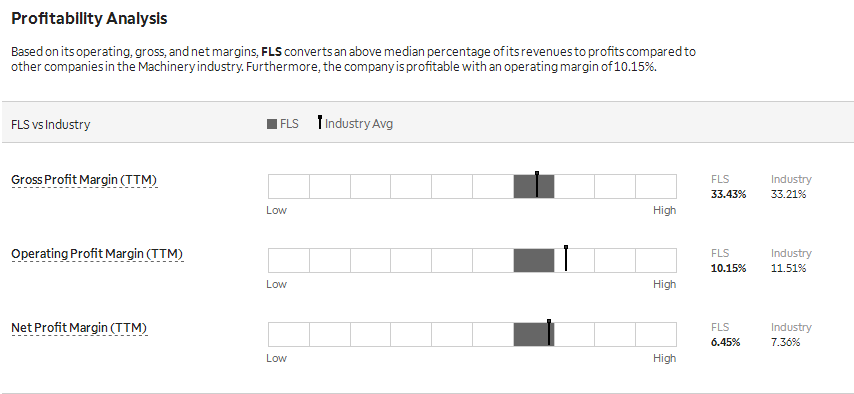Click the 7.36% industry net margin value
Image resolution: width=854 pixels, height=394 pixels.
[785, 342]
